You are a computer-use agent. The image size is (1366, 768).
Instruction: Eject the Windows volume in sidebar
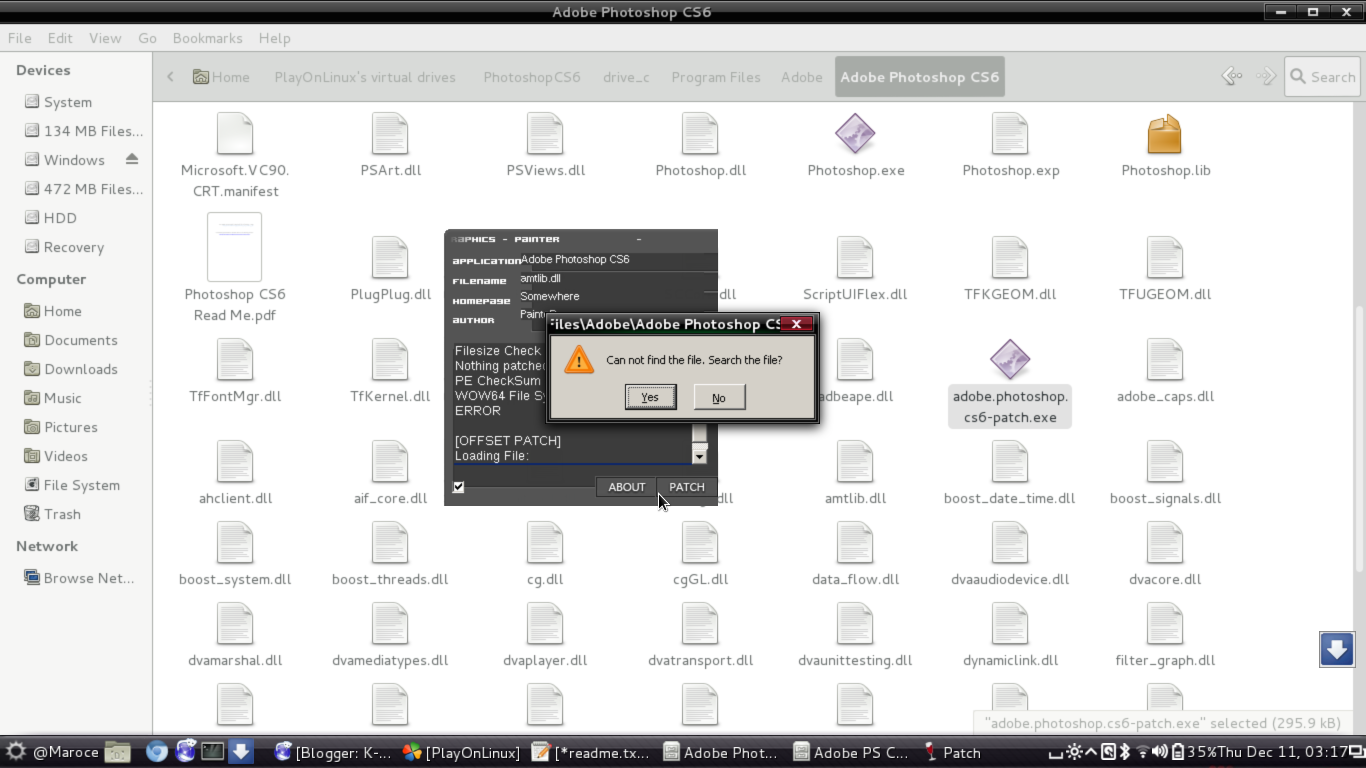(x=132, y=159)
